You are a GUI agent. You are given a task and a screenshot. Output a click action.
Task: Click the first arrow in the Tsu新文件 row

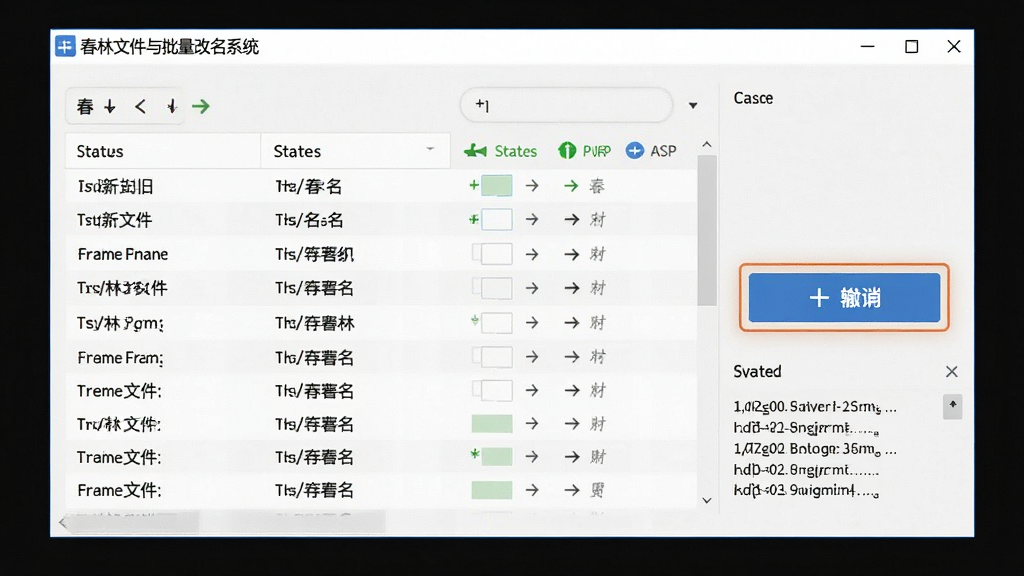pos(532,219)
